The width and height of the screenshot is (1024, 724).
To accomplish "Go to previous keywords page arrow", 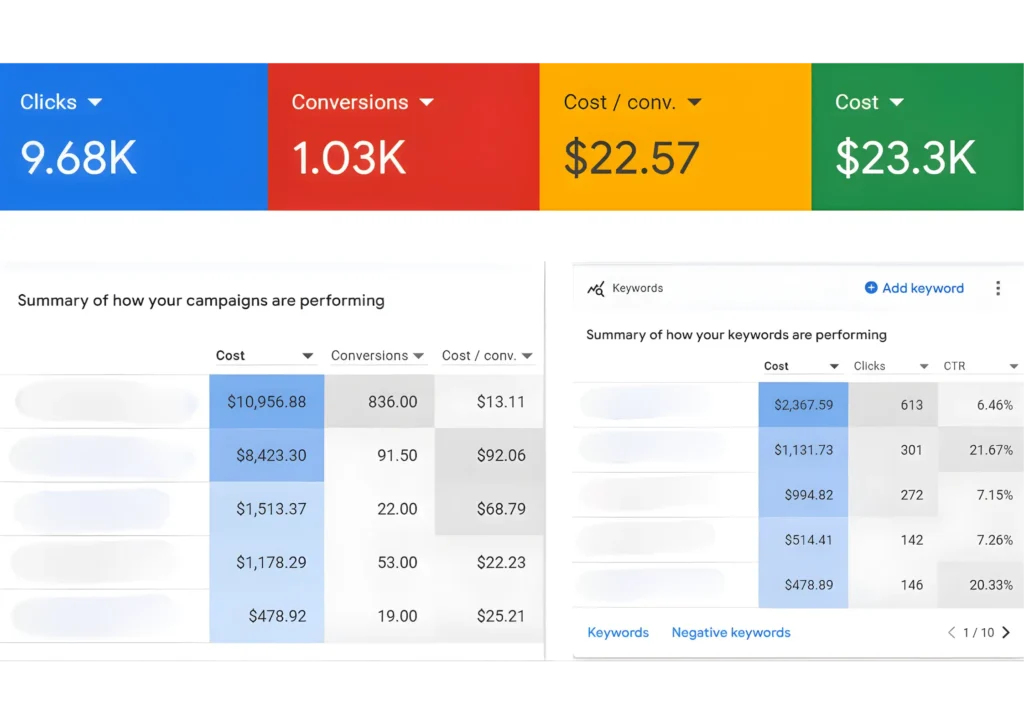I will point(952,632).
